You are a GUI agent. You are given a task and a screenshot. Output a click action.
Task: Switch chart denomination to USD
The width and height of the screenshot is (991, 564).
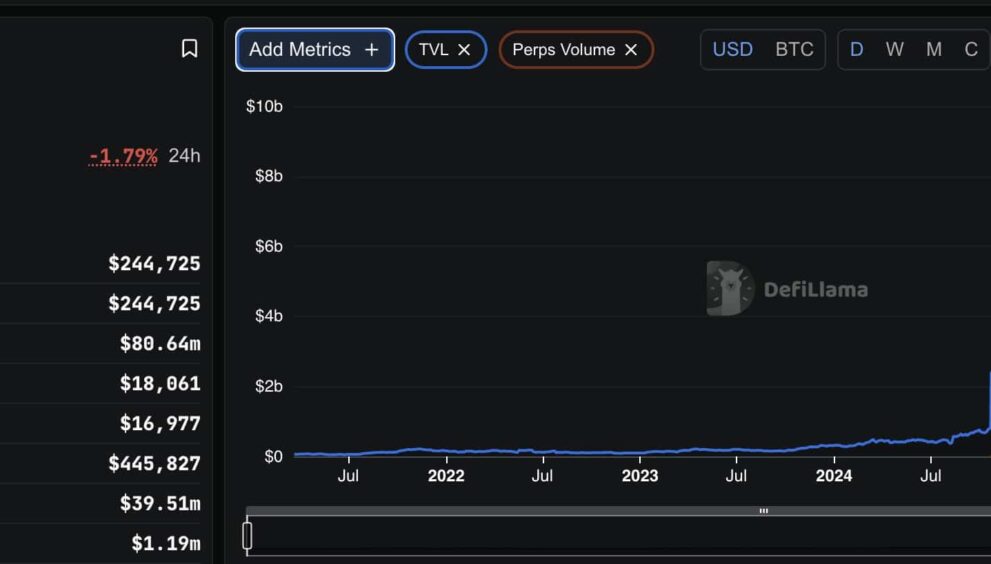(732, 50)
